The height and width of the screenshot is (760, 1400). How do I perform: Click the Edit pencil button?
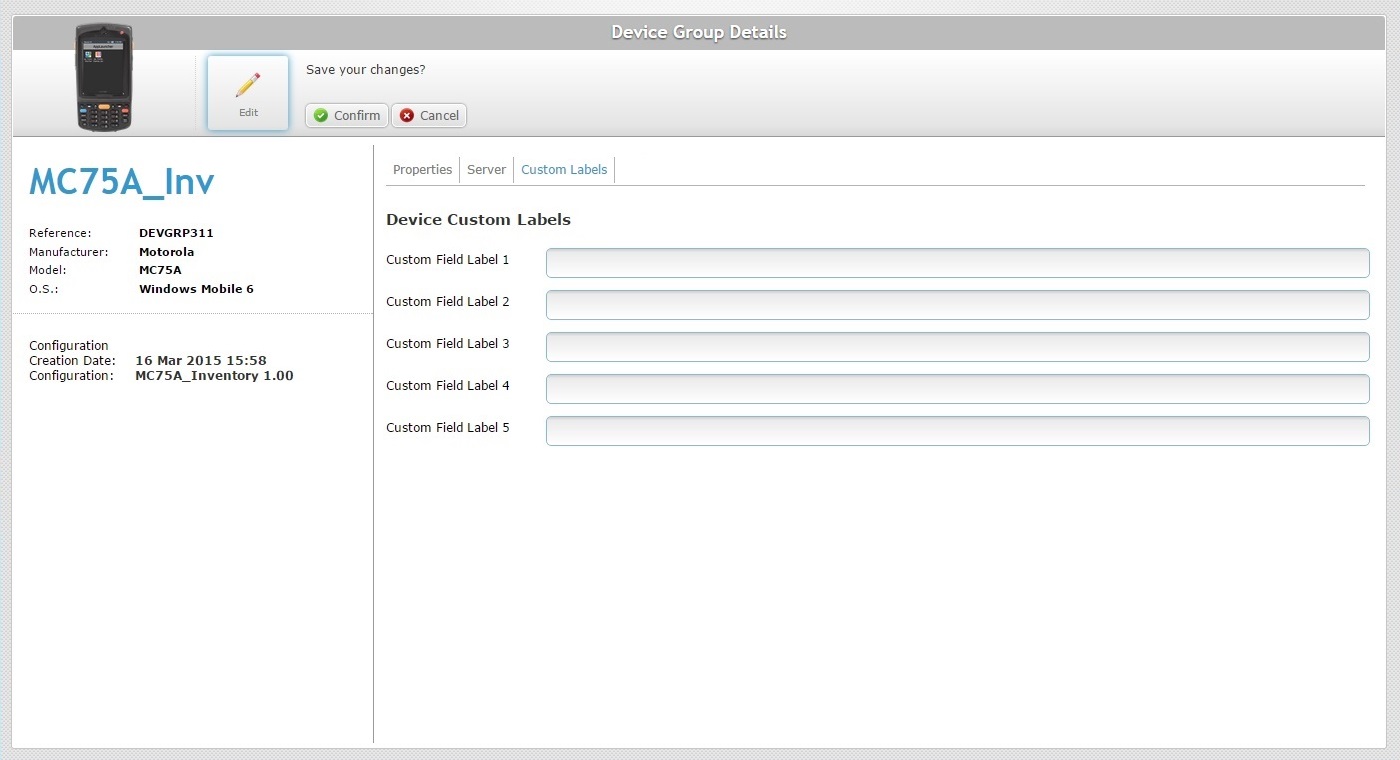pos(248,93)
